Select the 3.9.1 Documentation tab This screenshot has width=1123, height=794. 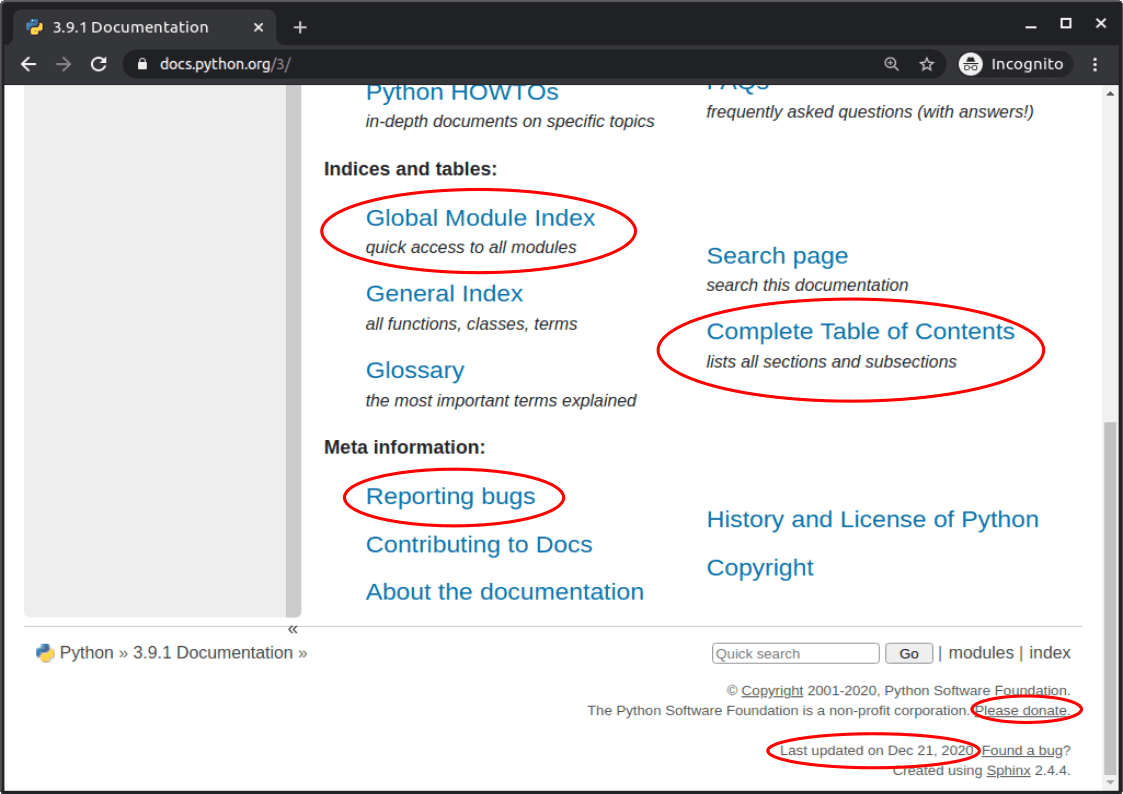(130, 26)
